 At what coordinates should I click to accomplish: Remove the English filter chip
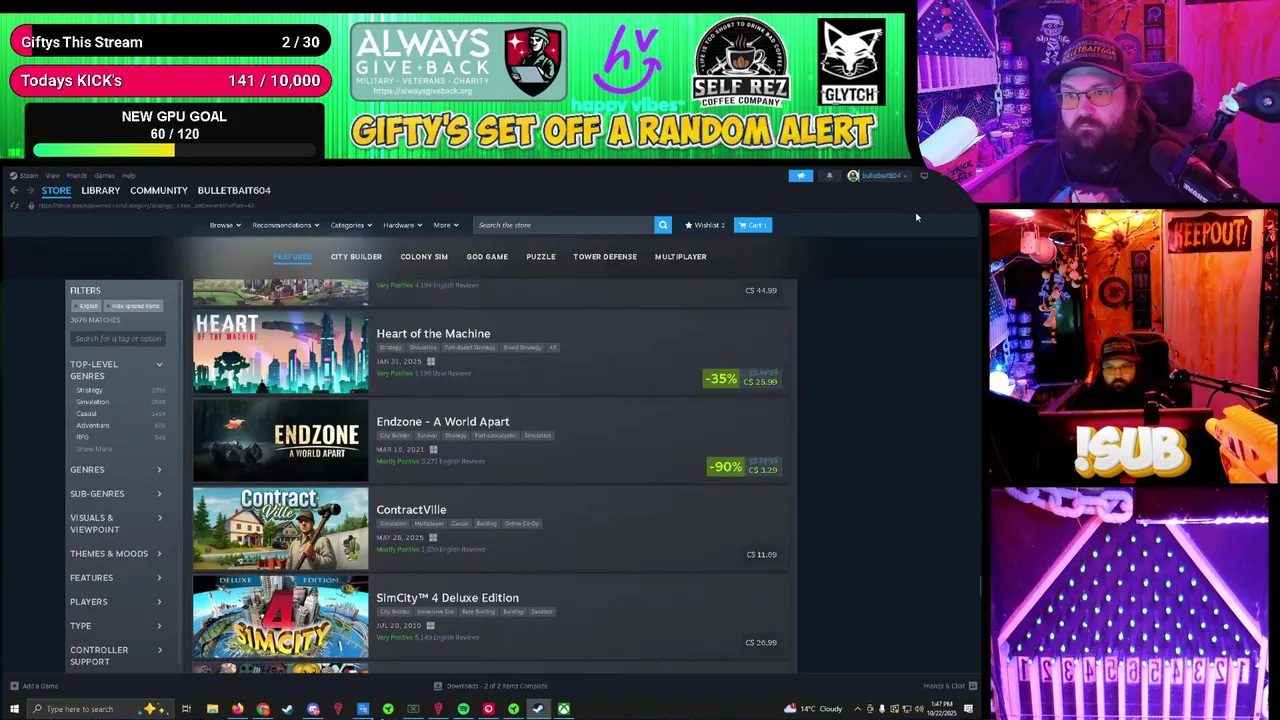(x=88, y=306)
